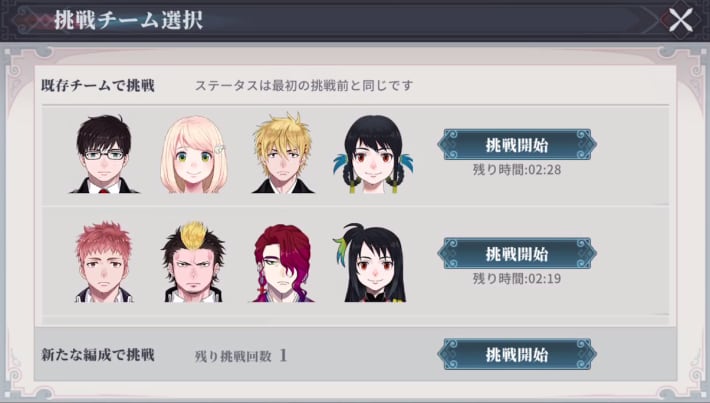The width and height of the screenshot is (710, 403).
Task: Start challenge with the second existing team
Action: [x=517, y=254]
